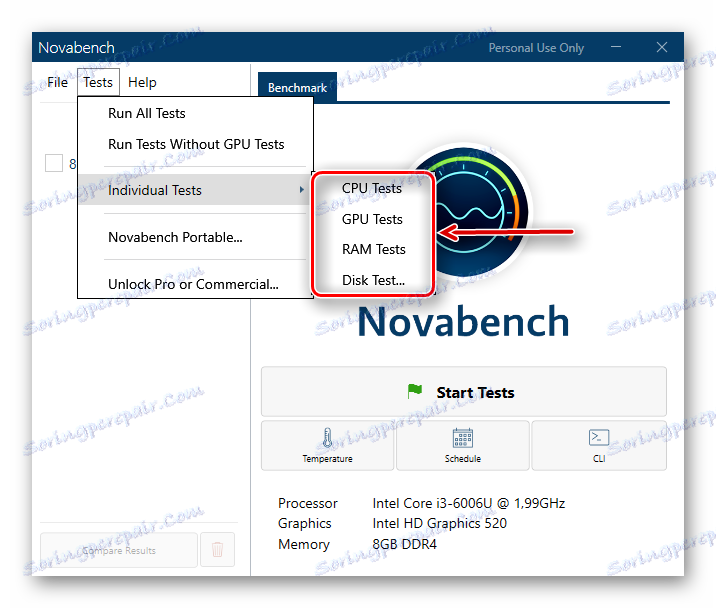Select Run Tests Without GPU Tests
716x608 pixels.
[x=196, y=144]
